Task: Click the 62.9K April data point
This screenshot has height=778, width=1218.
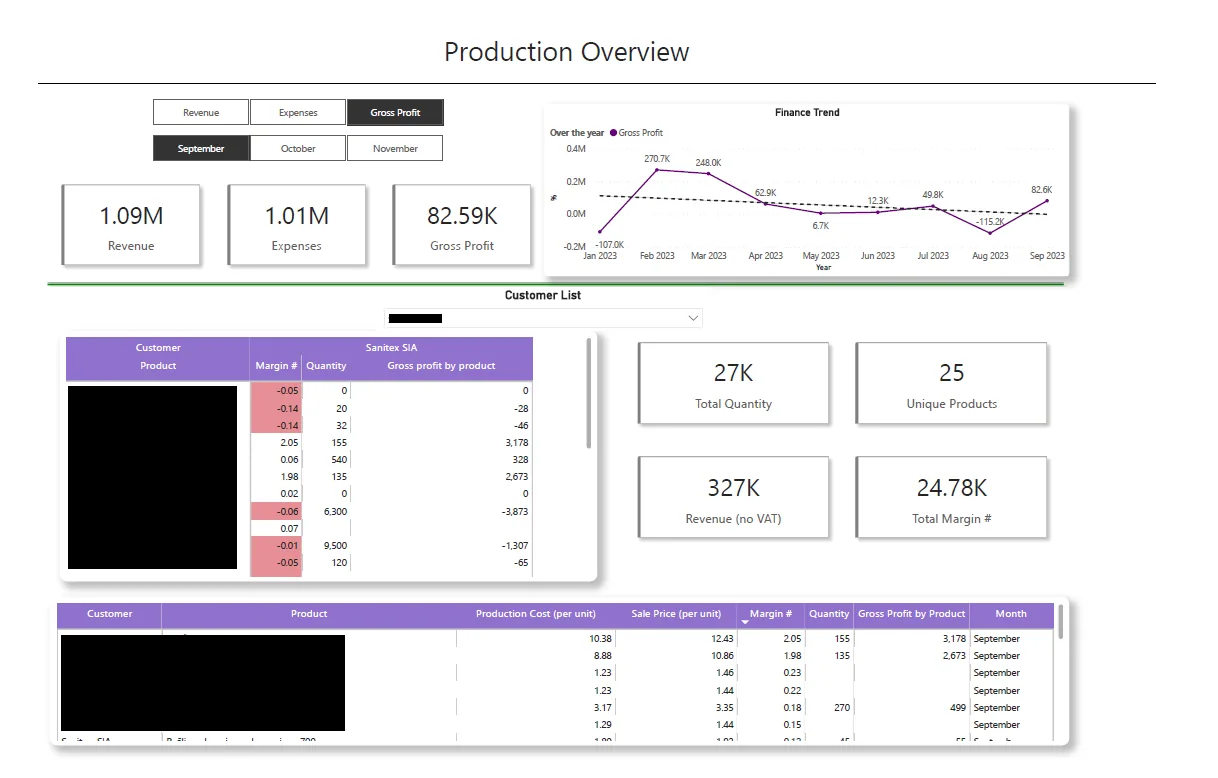Action: point(766,204)
